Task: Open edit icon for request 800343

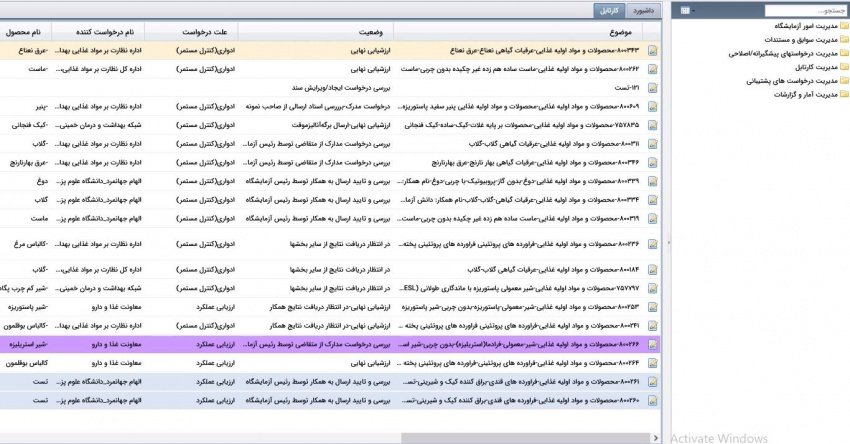Action: 653,50
